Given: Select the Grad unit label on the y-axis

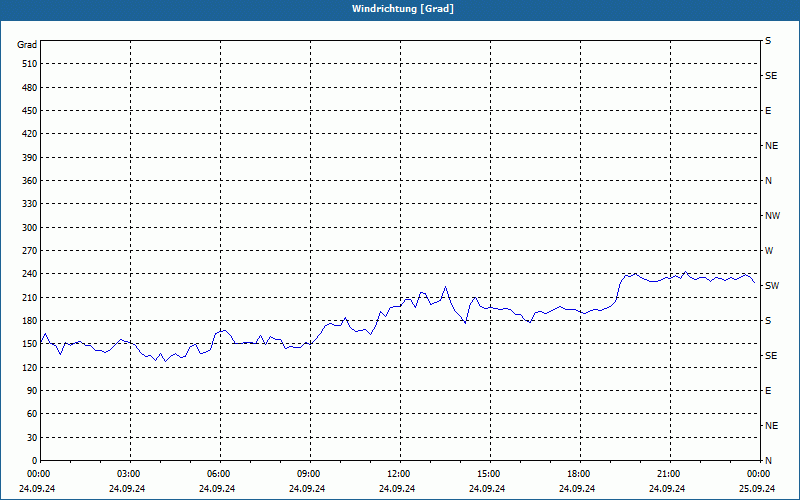Looking at the screenshot, I should coord(27,45).
